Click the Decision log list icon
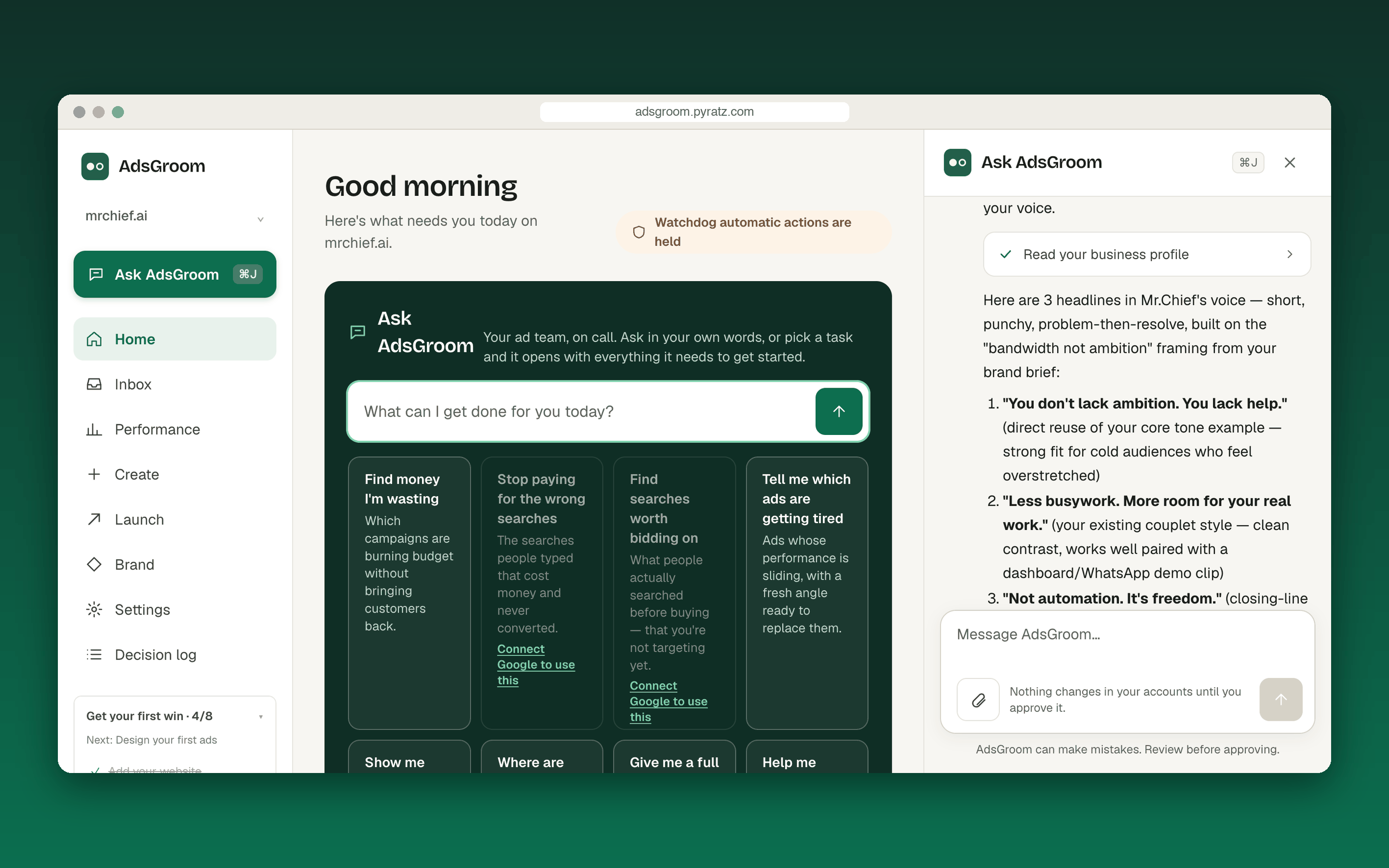The height and width of the screenshot is (868, 1389). tap(94, 654)
